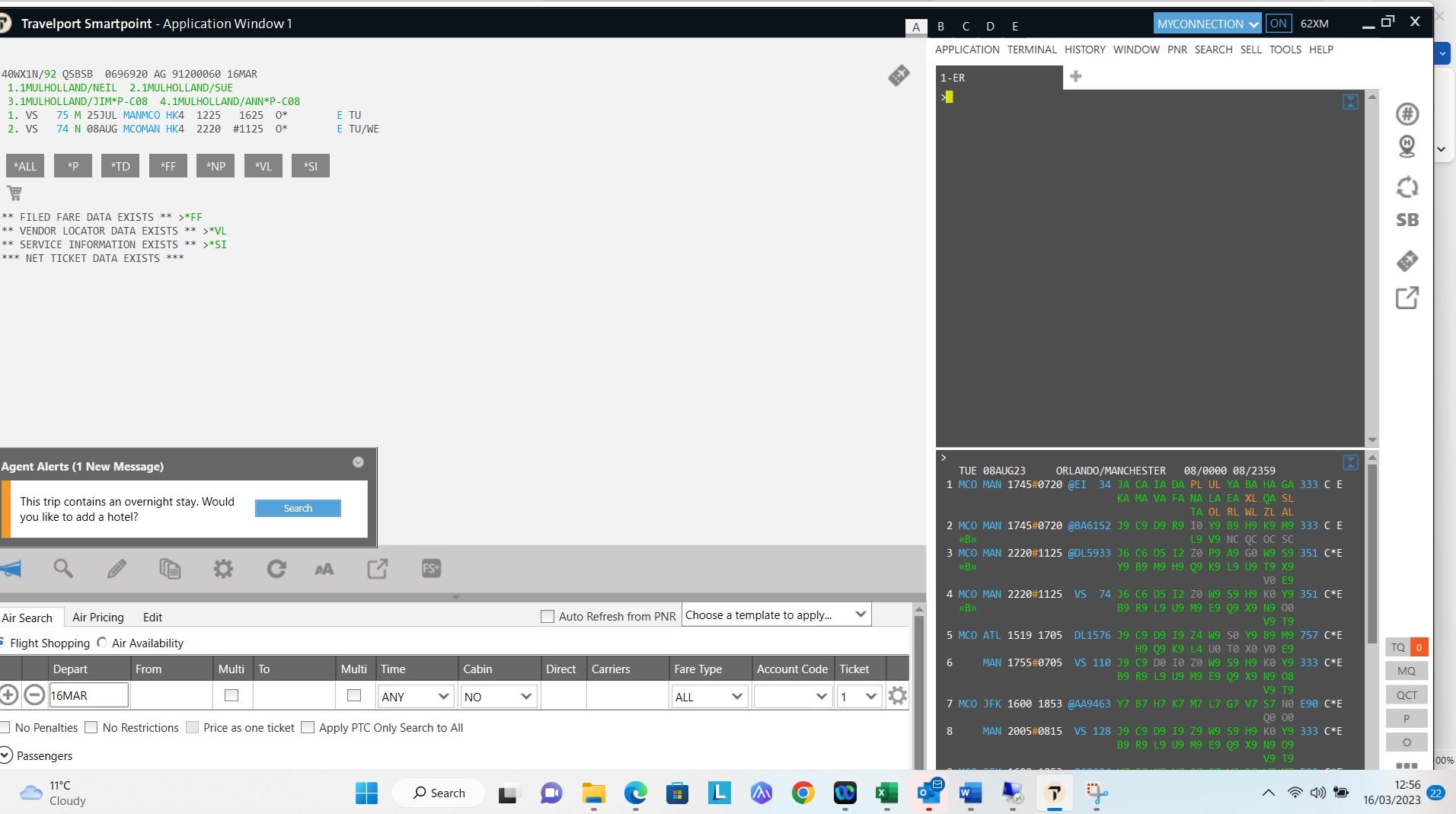The width and height of the screenshot is (1456, 814).
Task: Open the Time dropdown set to ANY
Action: pos(416,697)
